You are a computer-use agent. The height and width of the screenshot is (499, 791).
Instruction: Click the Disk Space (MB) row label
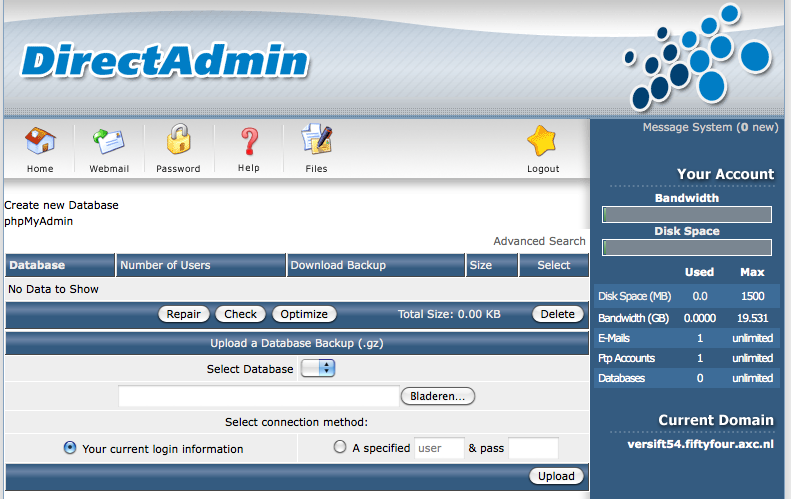point(634,296)
